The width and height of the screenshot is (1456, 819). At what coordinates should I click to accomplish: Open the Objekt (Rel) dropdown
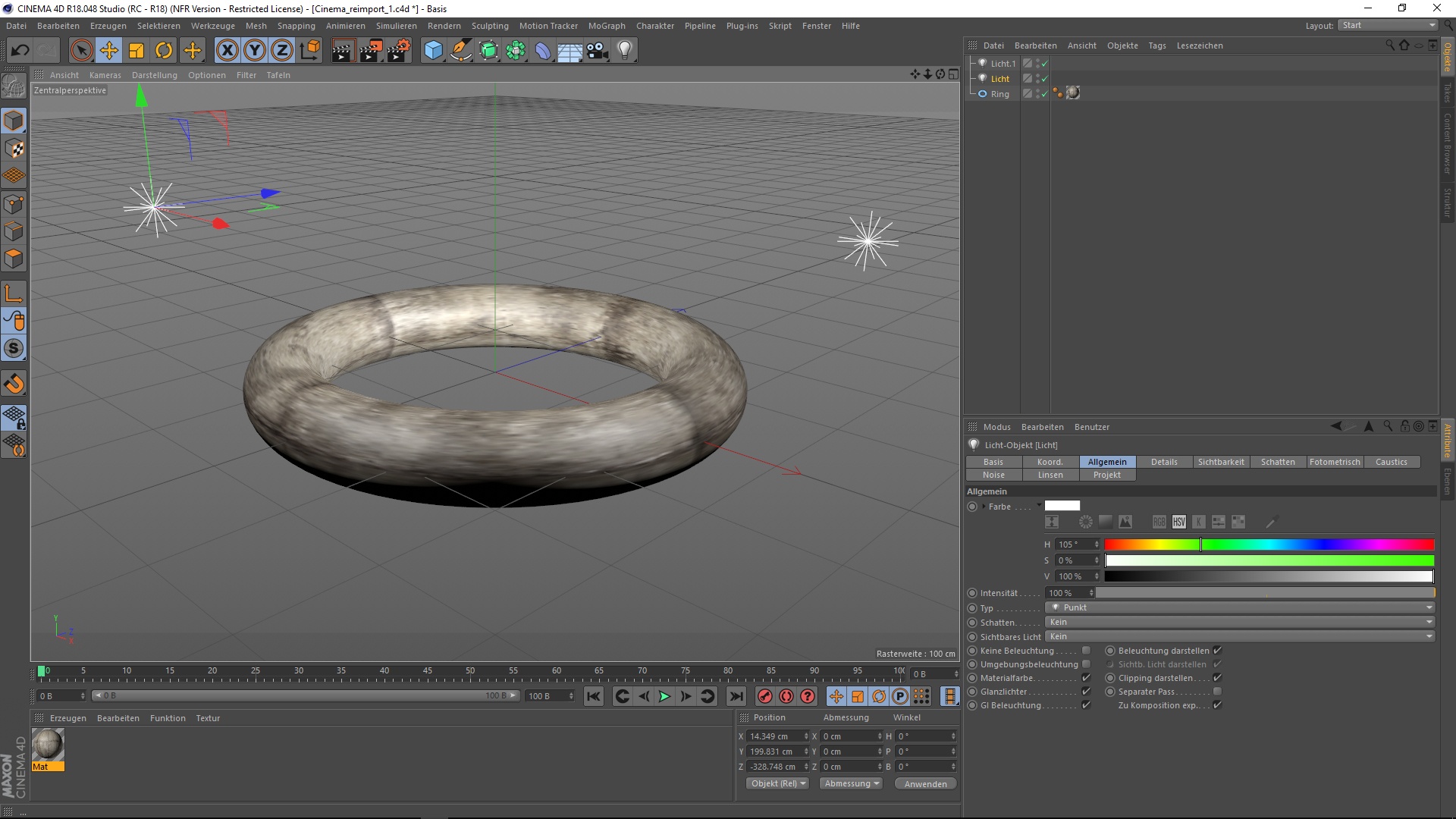pos(777,783)
